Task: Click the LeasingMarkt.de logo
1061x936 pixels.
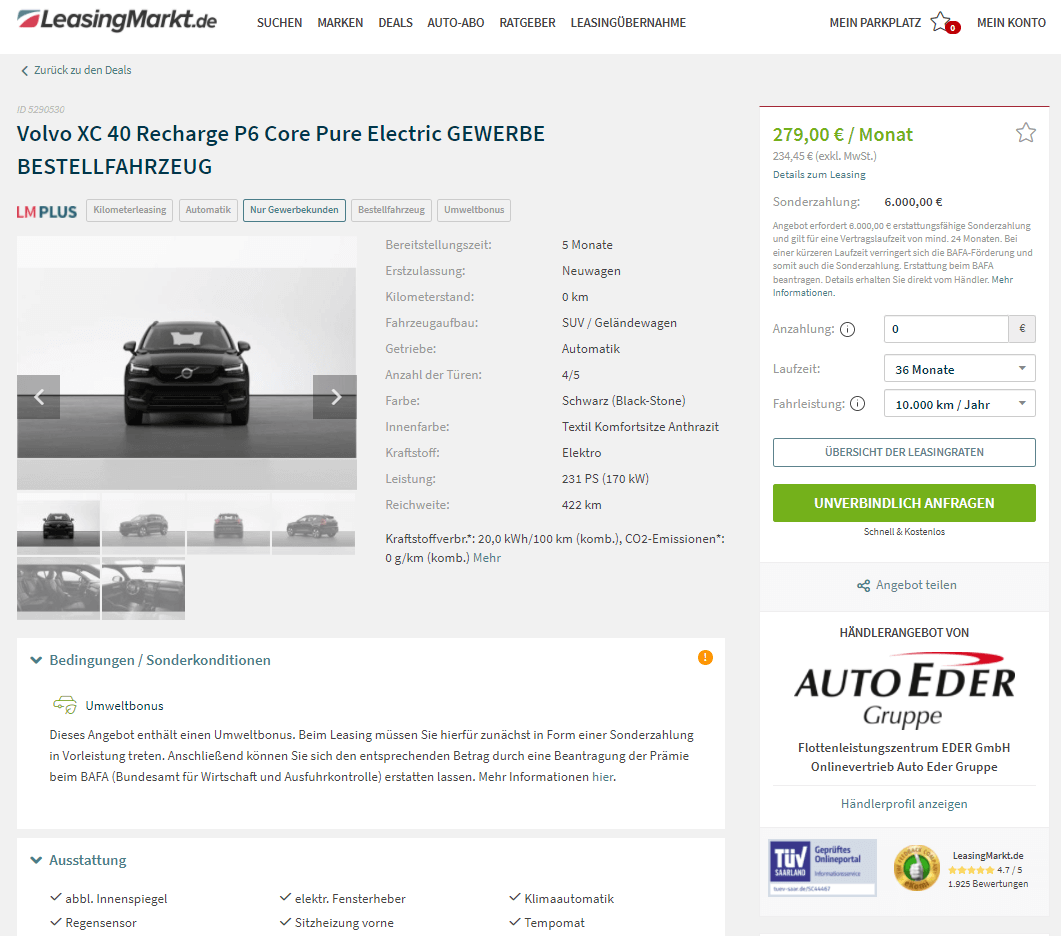Action: [117, 20]
